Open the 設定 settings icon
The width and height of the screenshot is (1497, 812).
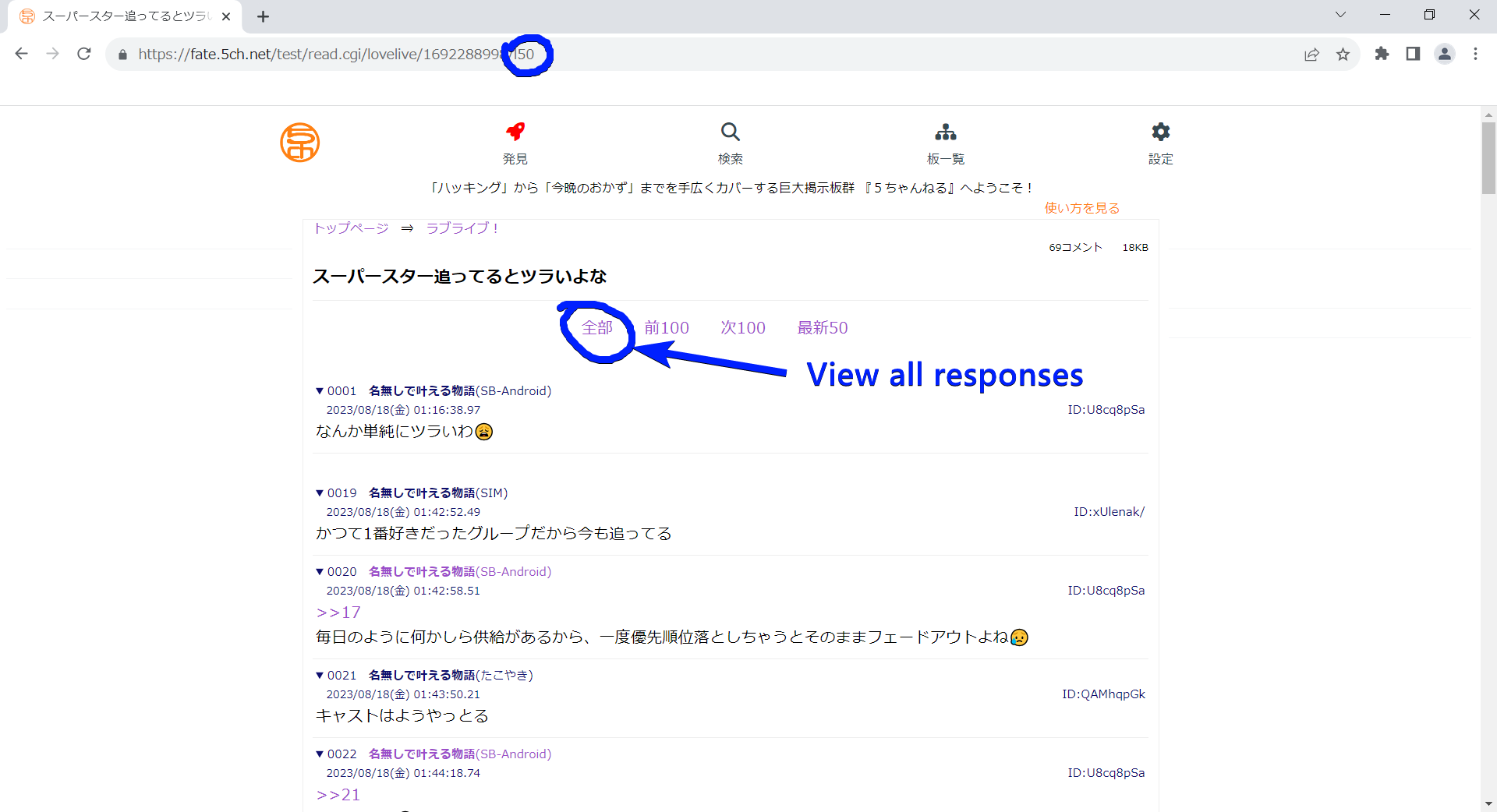pyautogui.click(x=1160, y=132)
